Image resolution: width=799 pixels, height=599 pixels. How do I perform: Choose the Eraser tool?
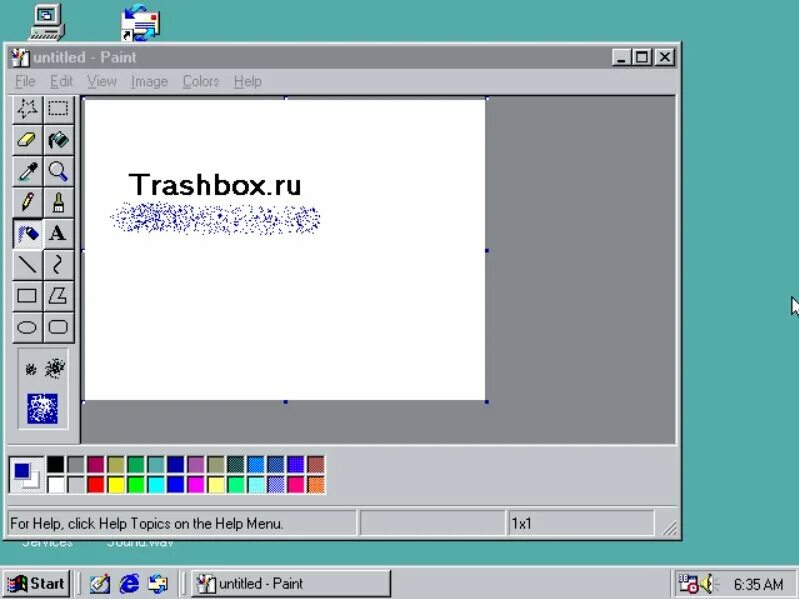pyautogui.click(x=28, y=140)
